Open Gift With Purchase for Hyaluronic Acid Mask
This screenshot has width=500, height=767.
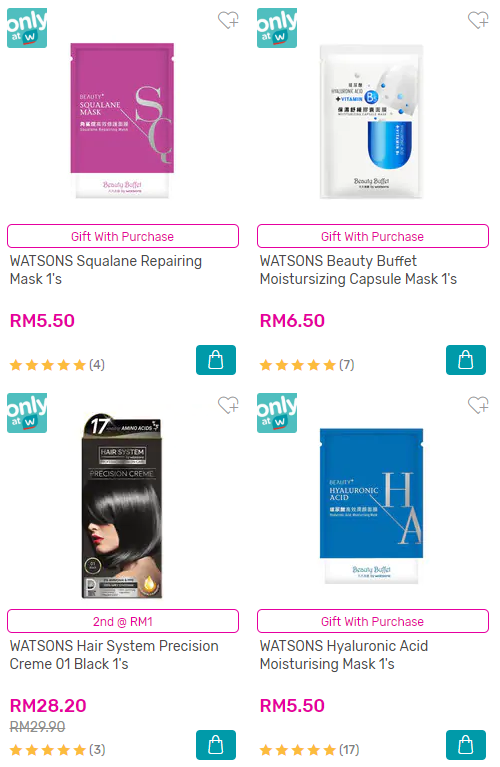[373, 621]
